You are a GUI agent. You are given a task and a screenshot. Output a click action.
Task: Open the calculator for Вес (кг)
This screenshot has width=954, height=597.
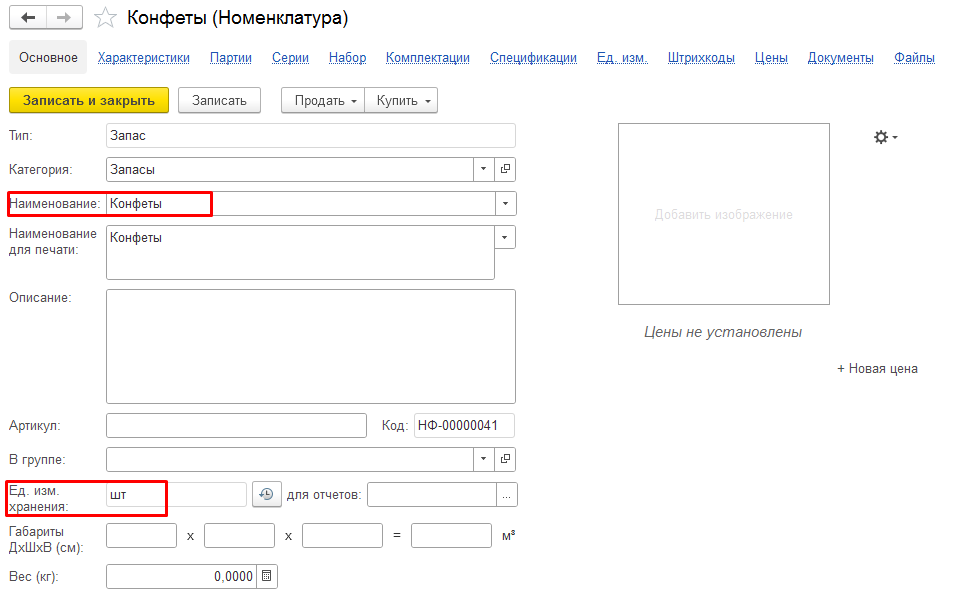point(266,576)
